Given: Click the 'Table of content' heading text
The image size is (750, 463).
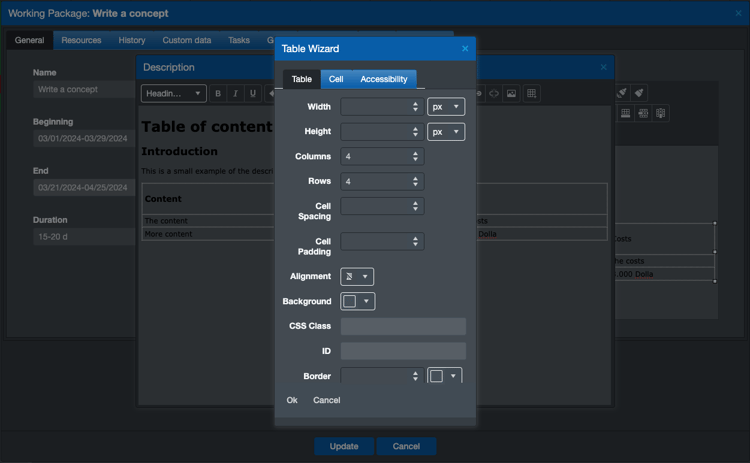Looking at the screenshot, I should click(207, 127).
